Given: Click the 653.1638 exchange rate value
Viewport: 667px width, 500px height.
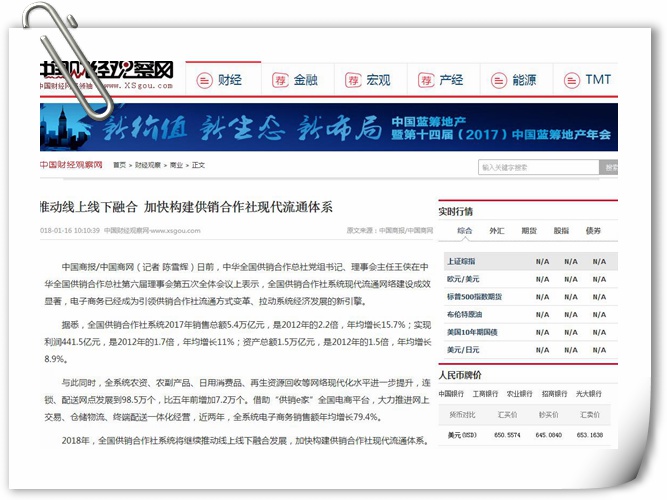Looking at the screenshot, I should [590, 435].
